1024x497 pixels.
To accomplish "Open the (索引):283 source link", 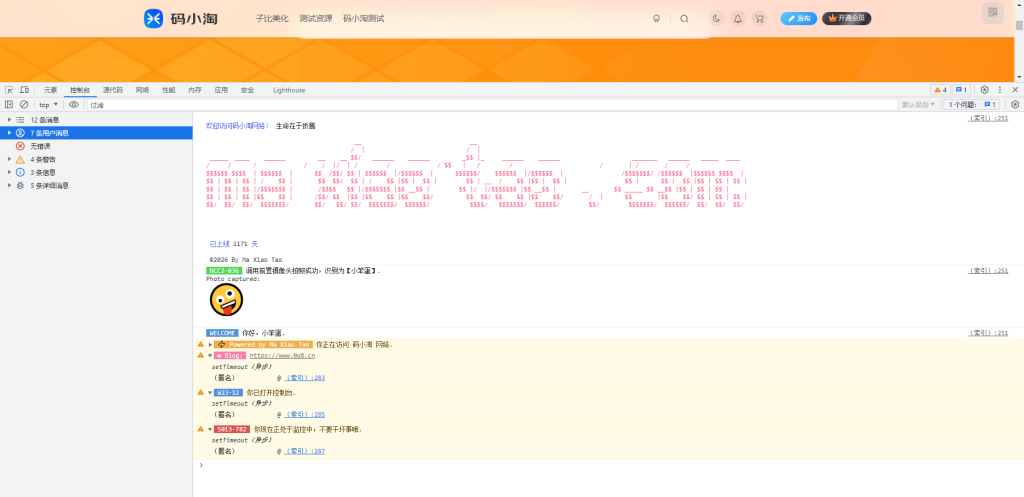I will (305, 378).
